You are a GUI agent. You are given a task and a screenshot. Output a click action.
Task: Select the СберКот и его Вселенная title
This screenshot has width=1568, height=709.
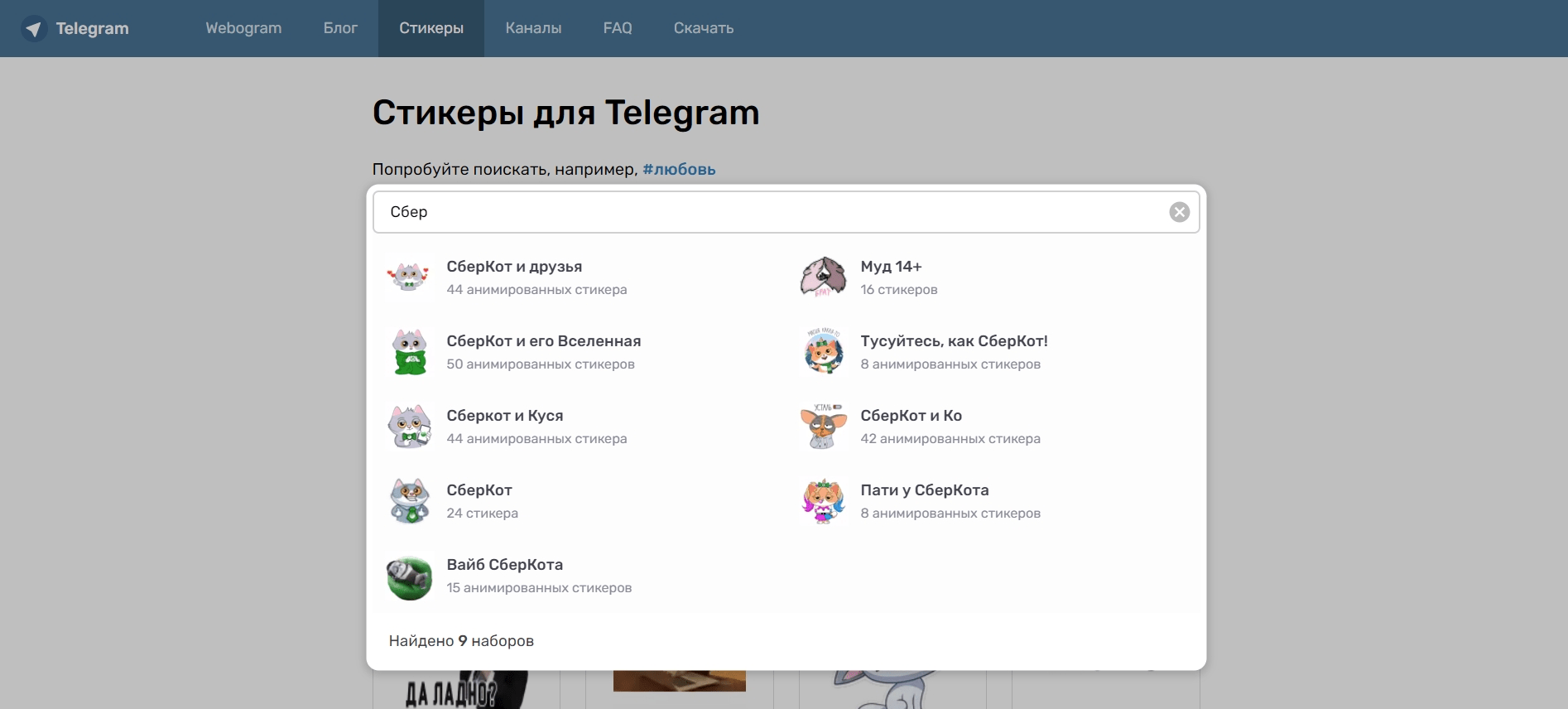(x=544, y=341)
